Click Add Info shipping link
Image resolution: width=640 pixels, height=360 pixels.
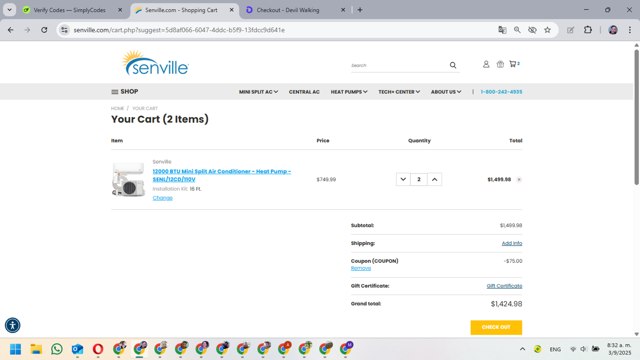point(512,243)
